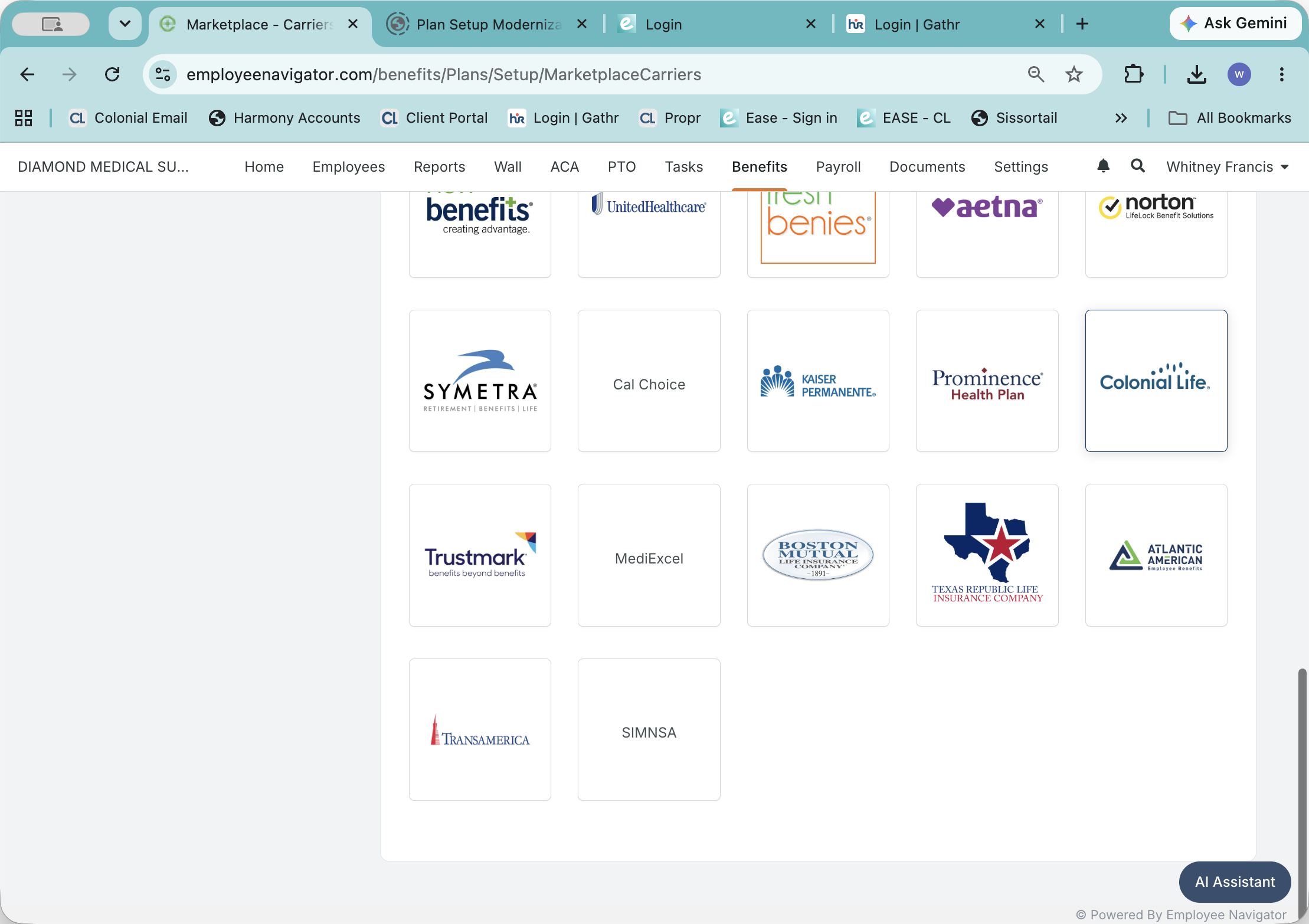Open the Chrome three-dot menu
This screenshot has width=1309, height=924.
(x=1282, y=74)
